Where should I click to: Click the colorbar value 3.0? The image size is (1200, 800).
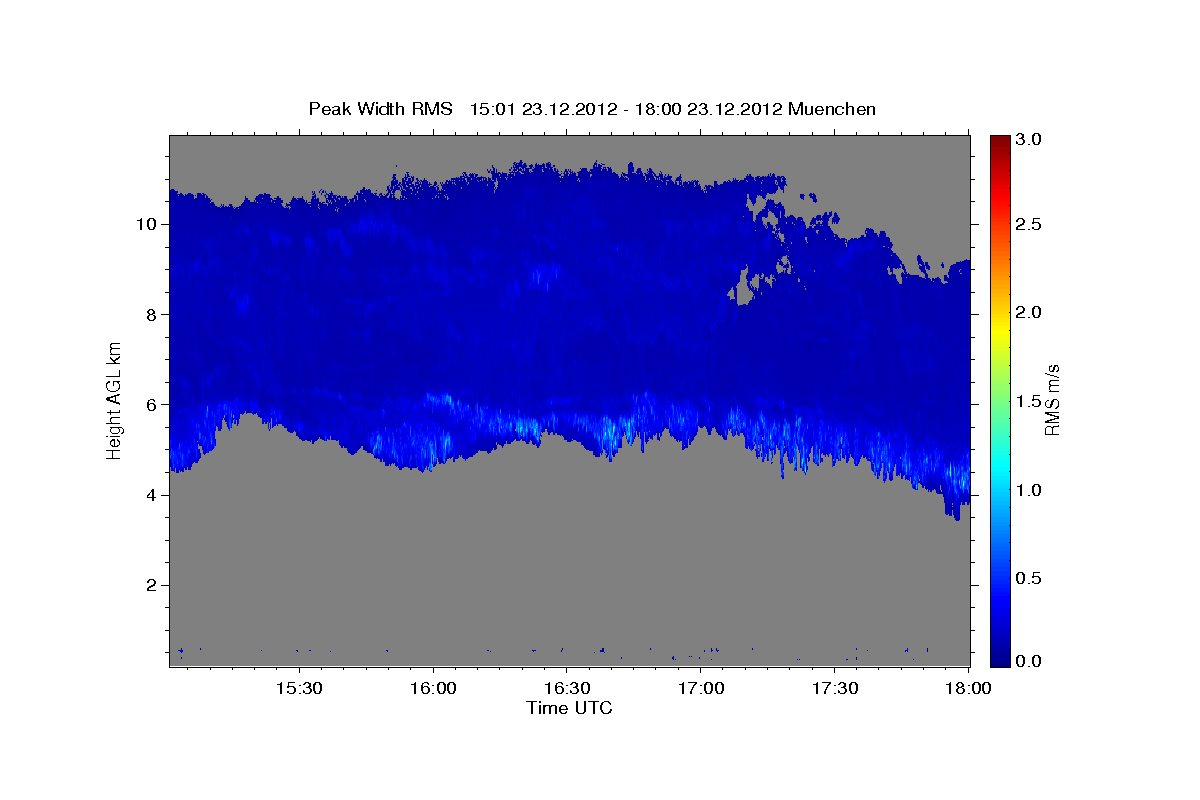point(1029,139)
